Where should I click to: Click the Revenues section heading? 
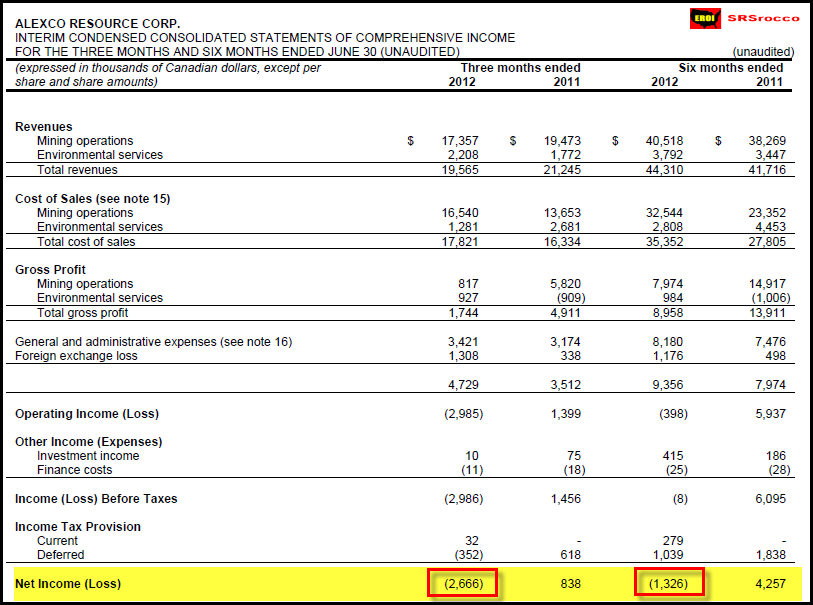(44, 127)
